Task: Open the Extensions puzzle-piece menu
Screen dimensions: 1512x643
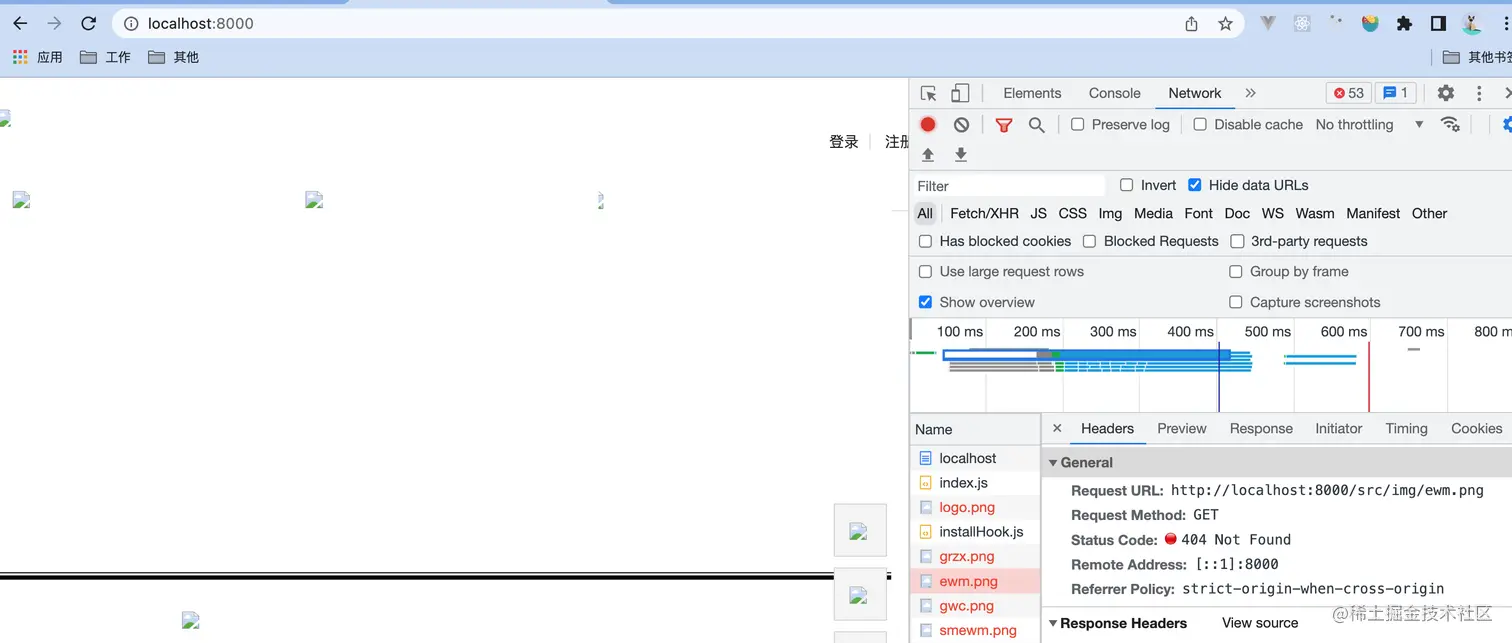Action: pyautogui.click(x=1404, y=23)
